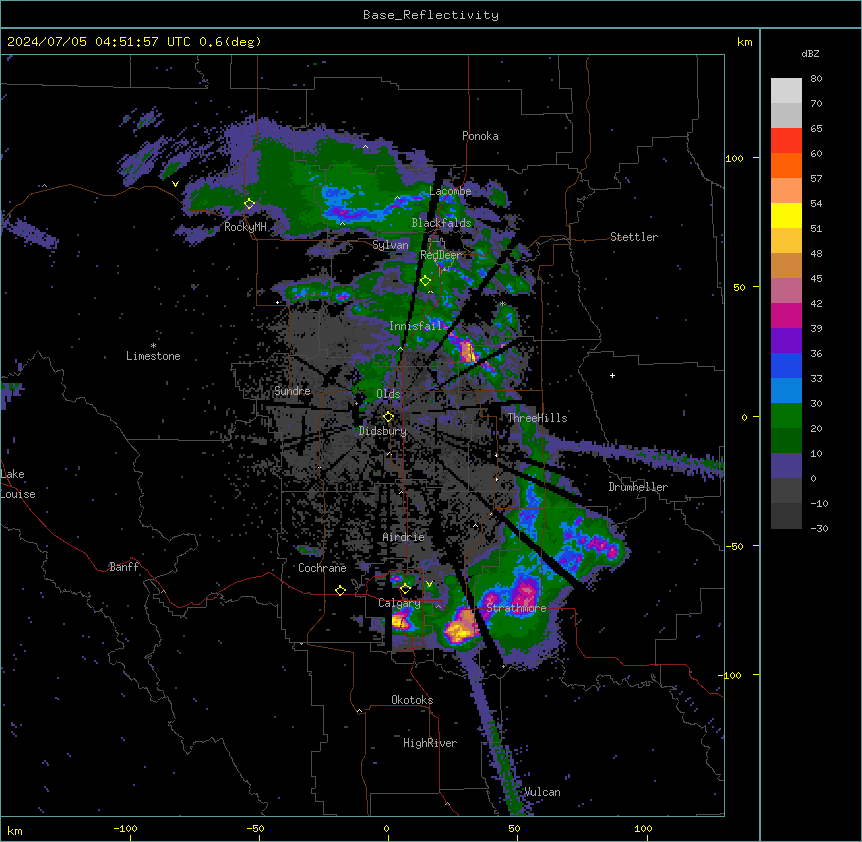Image resolution: width=862 pixels, height=842 pixels.
Task: Click the horizontal axis -100 tick label
Action: pyautogui.click(x=125, y=828)
